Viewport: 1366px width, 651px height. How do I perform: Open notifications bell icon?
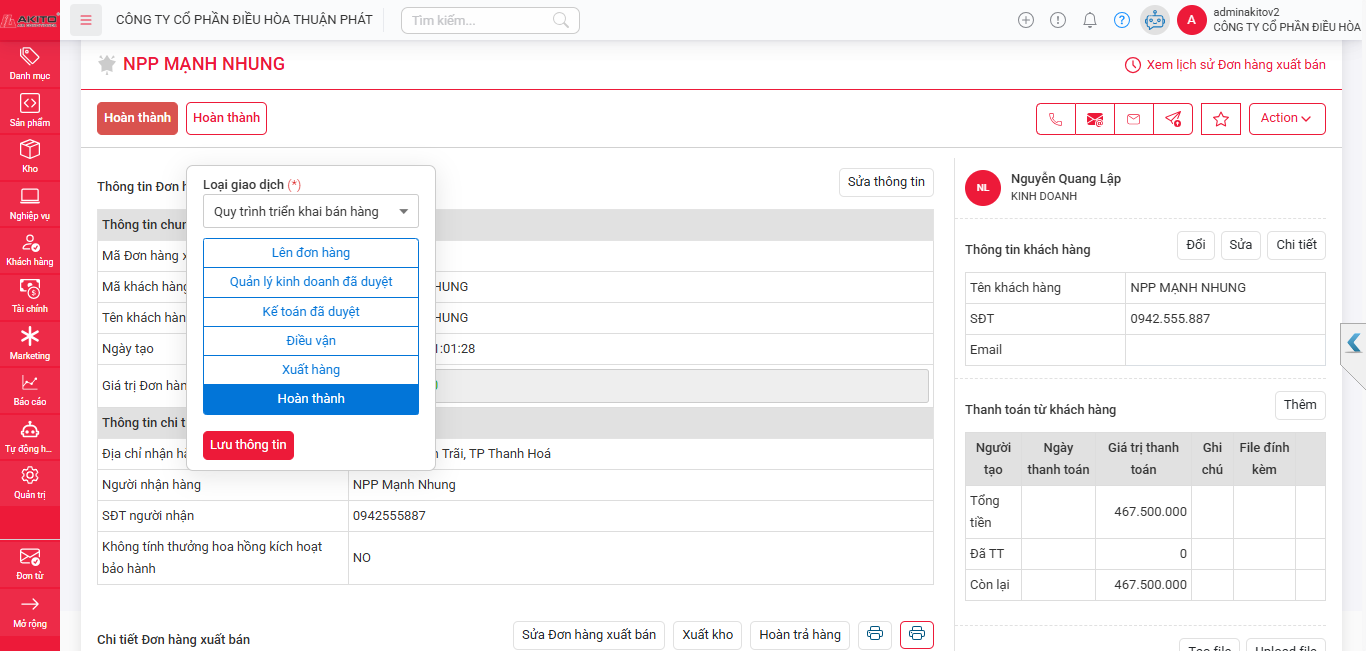pyautogui.click(x=1090, y=20)
